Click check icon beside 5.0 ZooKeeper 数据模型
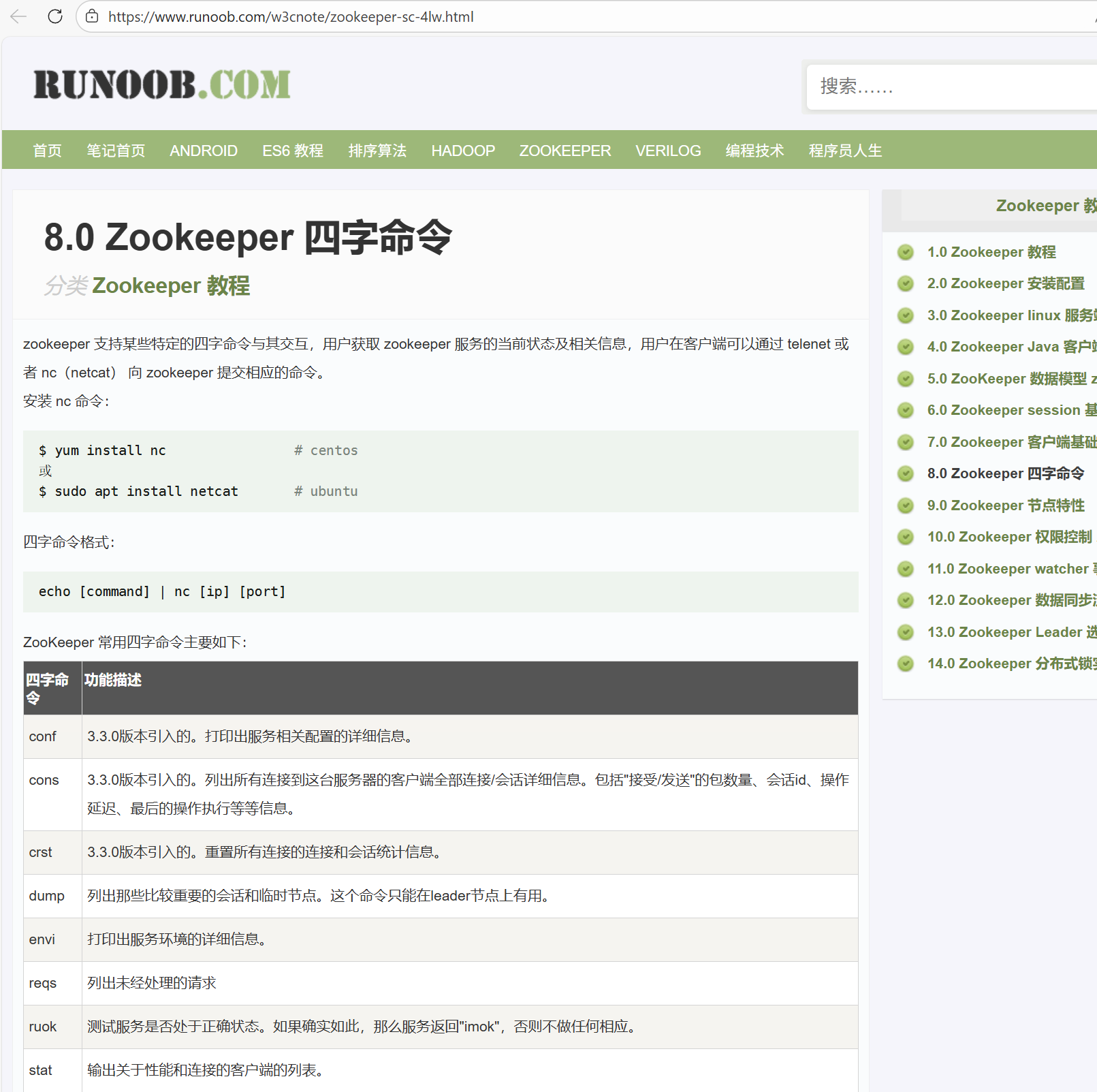 pos(906,379)
